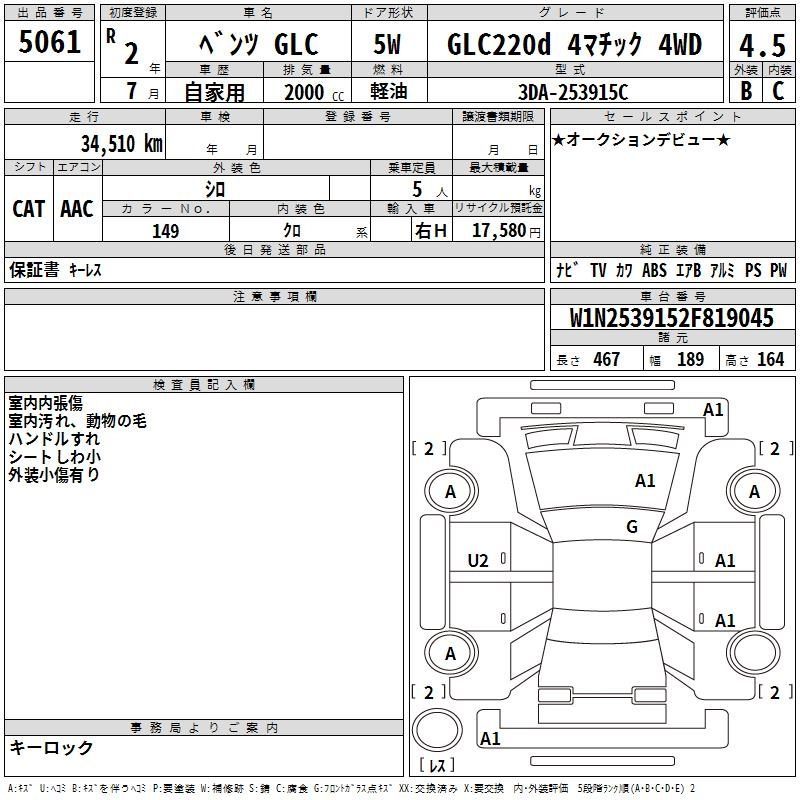Click interior color クロ

coord(292,231)
